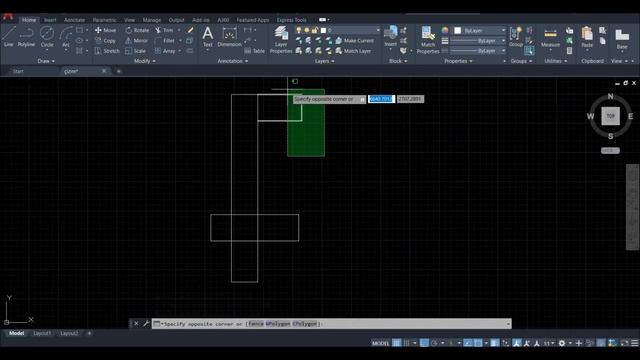
Task: Open the Insert block tool
Action: click(391, 37)
